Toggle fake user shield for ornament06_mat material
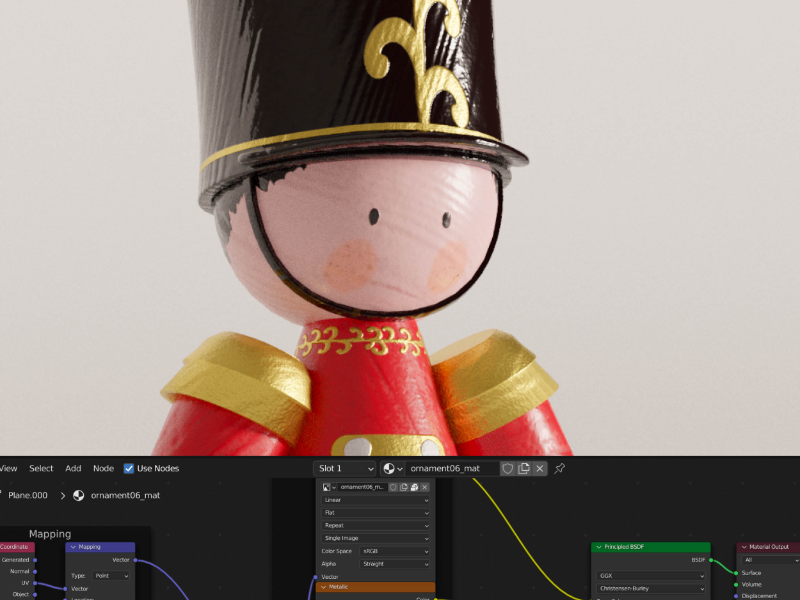The height and width of the screenshot is (600, 800). 507,468
